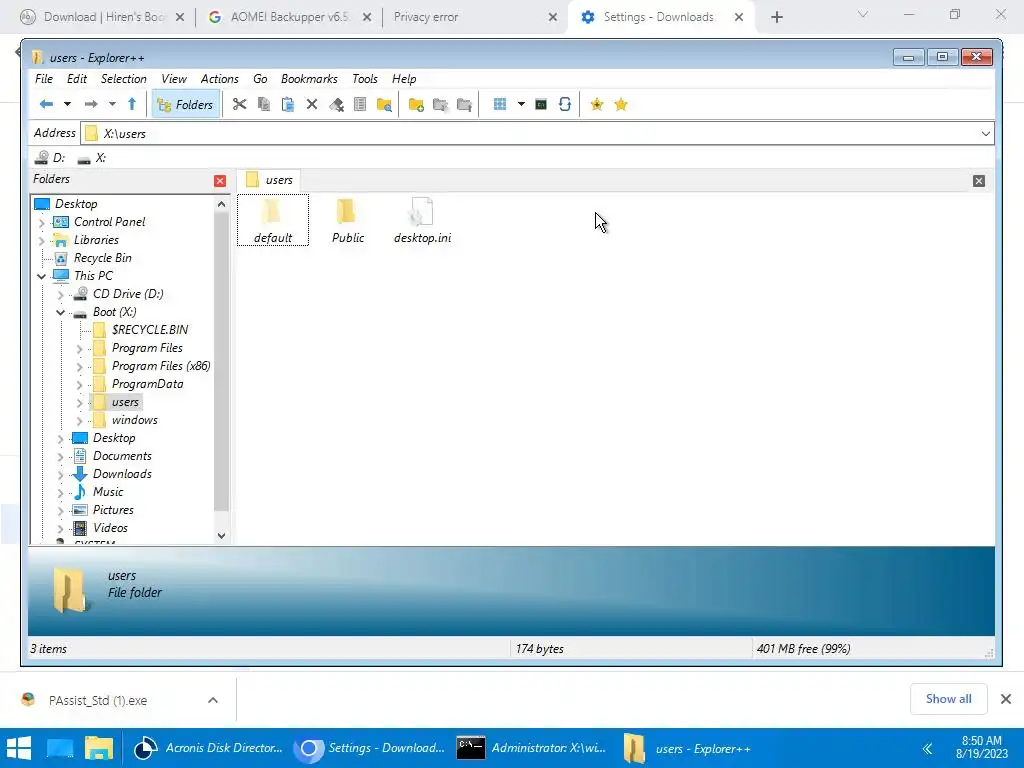The height and width of the screenshot is (768, 1024).
Task: Go up one folder level
Action: [132, 104]
